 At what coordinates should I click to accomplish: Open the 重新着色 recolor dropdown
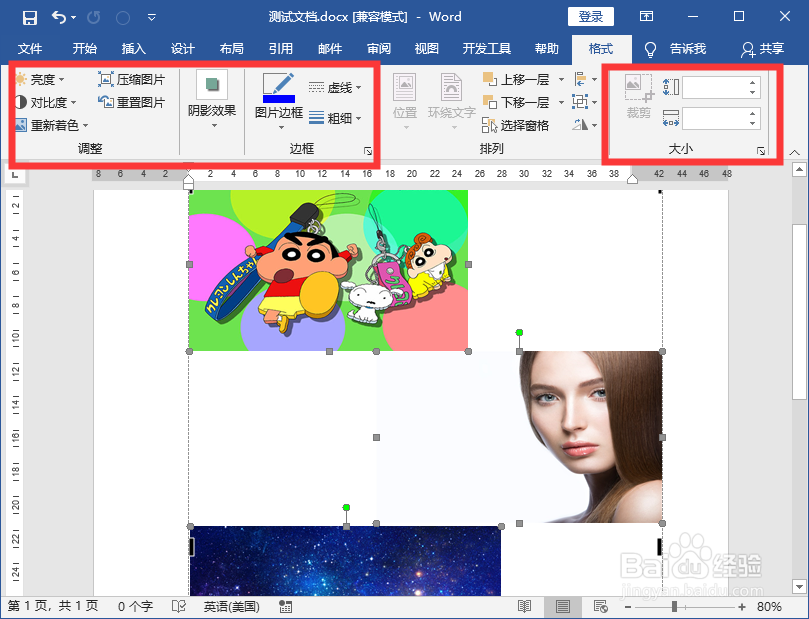click(52, 125)
